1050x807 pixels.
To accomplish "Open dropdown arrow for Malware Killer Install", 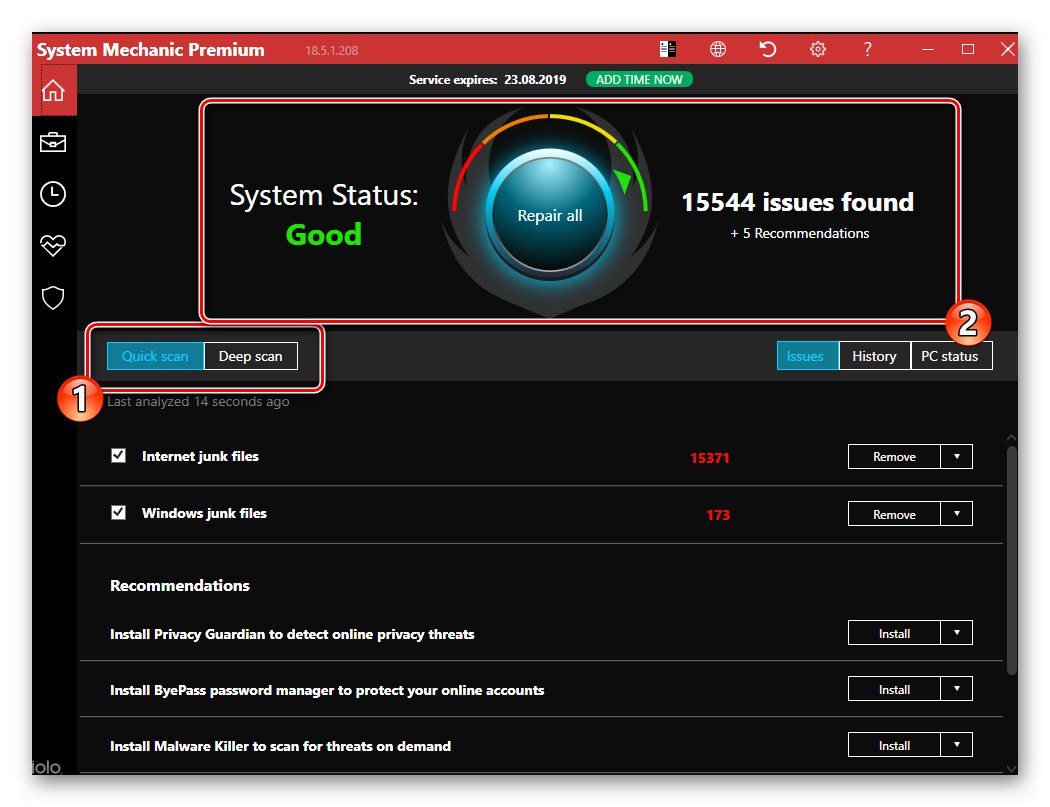I will [957, 744].
